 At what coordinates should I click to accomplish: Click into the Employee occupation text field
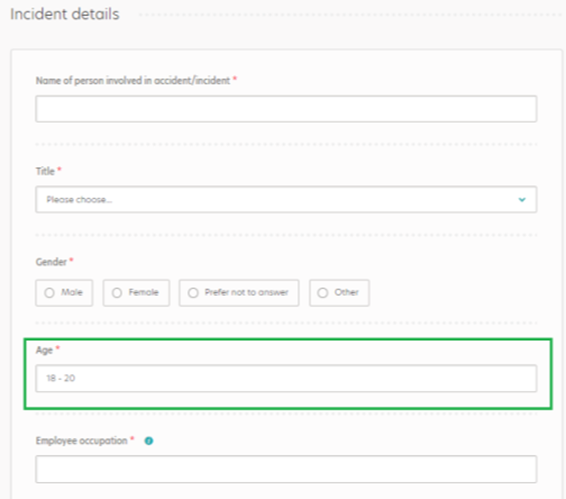point(286,469)
